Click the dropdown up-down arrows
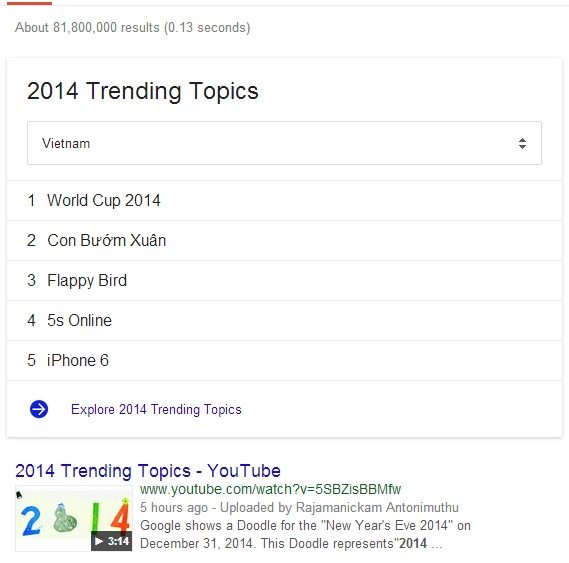 click(522, 143)
